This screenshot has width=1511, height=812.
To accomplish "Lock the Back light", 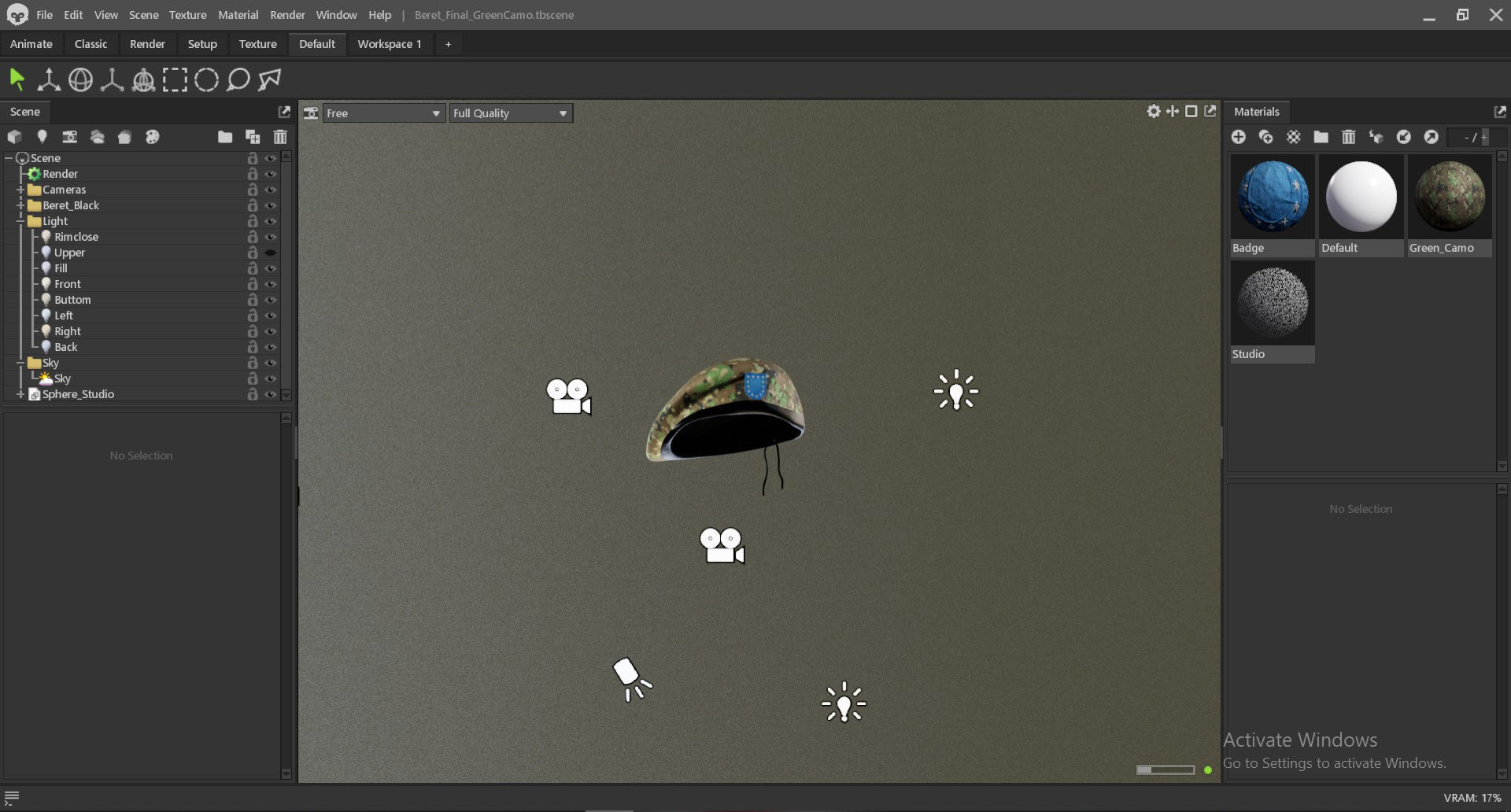I will [253, 347].
